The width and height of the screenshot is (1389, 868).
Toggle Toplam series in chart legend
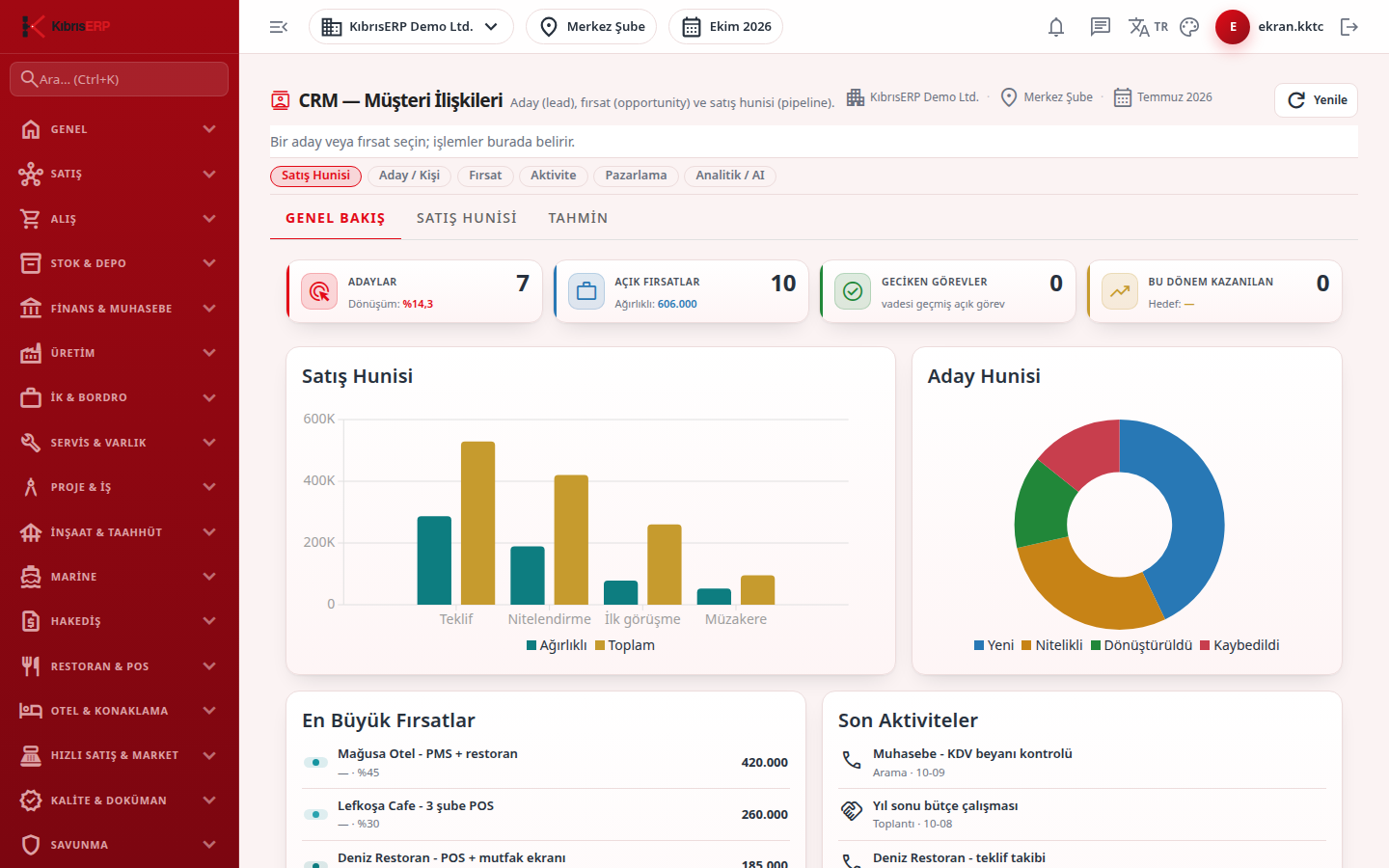pyautogui.click(x=625, y=645)
